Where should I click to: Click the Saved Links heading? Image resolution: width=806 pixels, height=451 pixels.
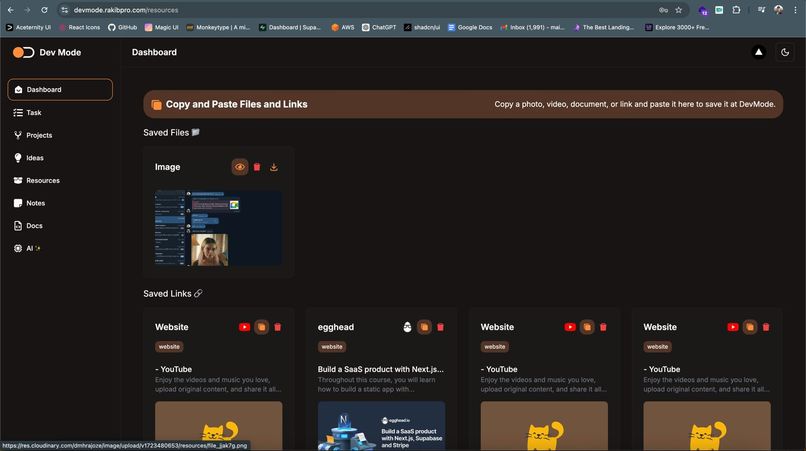click(173, 294)
